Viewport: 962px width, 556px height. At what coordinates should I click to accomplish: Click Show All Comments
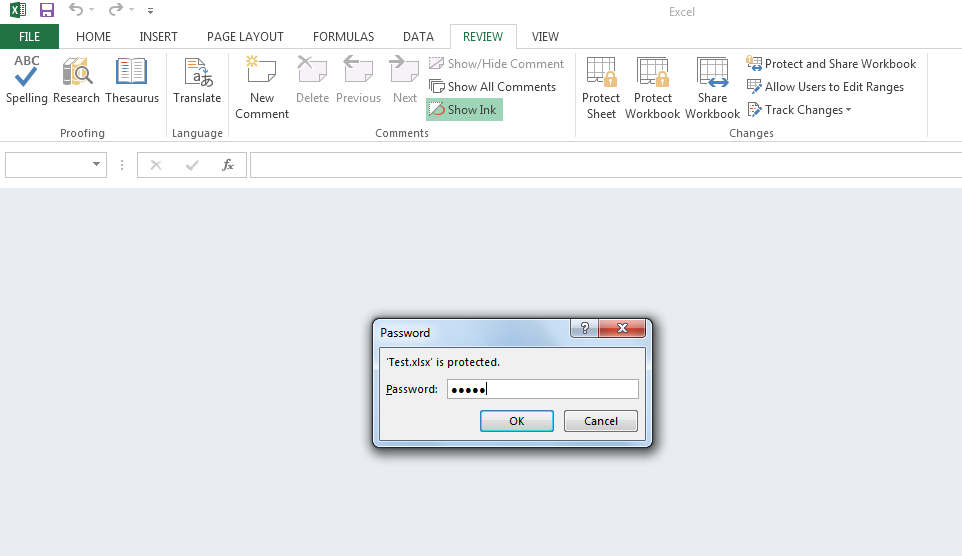(493, 87)
